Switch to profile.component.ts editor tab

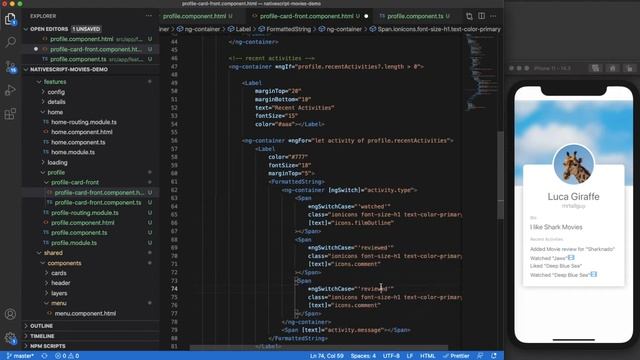coord(415,16)
